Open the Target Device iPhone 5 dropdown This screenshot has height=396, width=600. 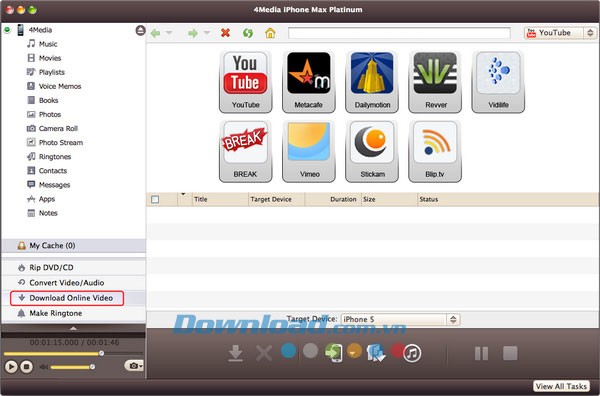(x=400, y=319)
